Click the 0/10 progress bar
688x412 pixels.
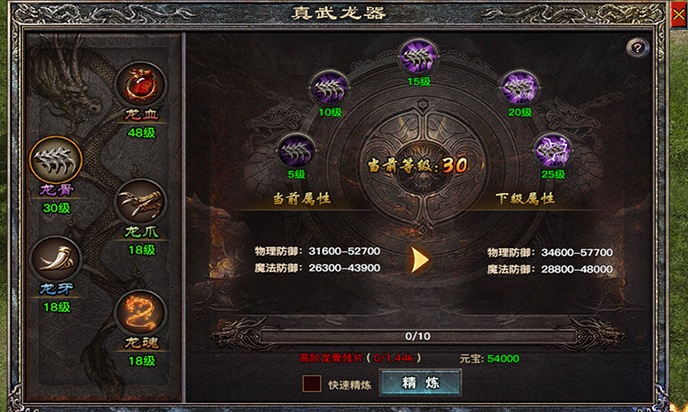[418, 337]
